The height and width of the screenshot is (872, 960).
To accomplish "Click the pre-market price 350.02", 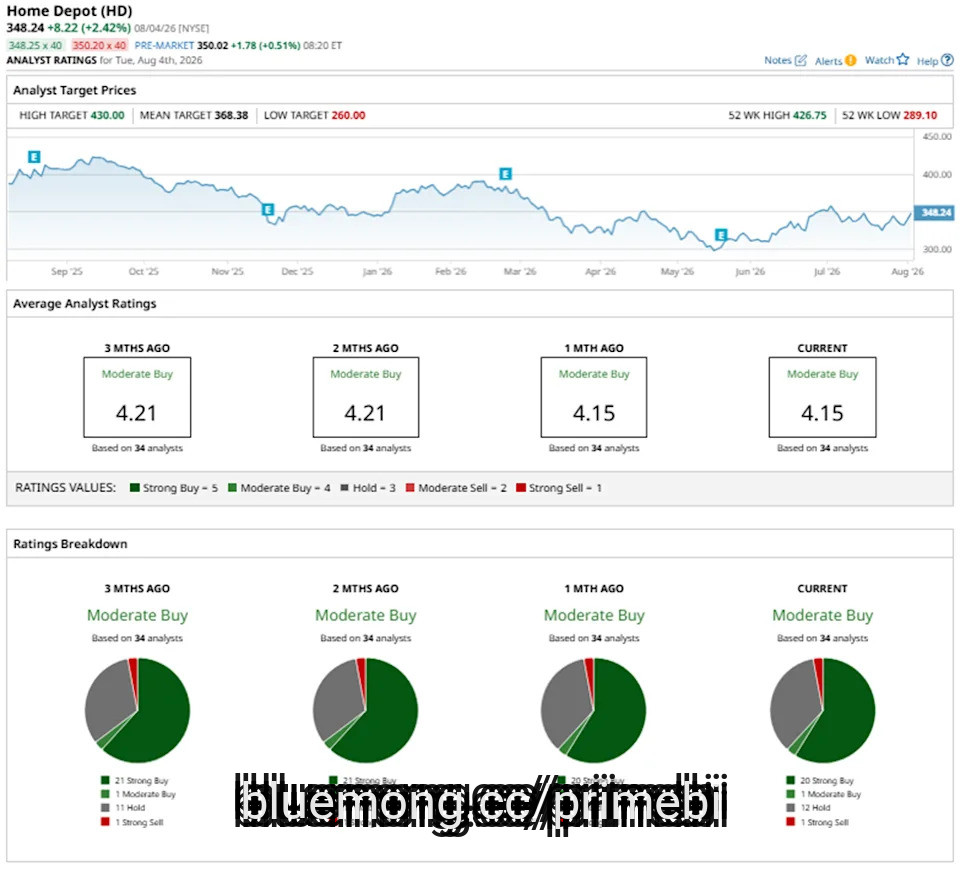I will pyautogui.click(x=212, y=45).
